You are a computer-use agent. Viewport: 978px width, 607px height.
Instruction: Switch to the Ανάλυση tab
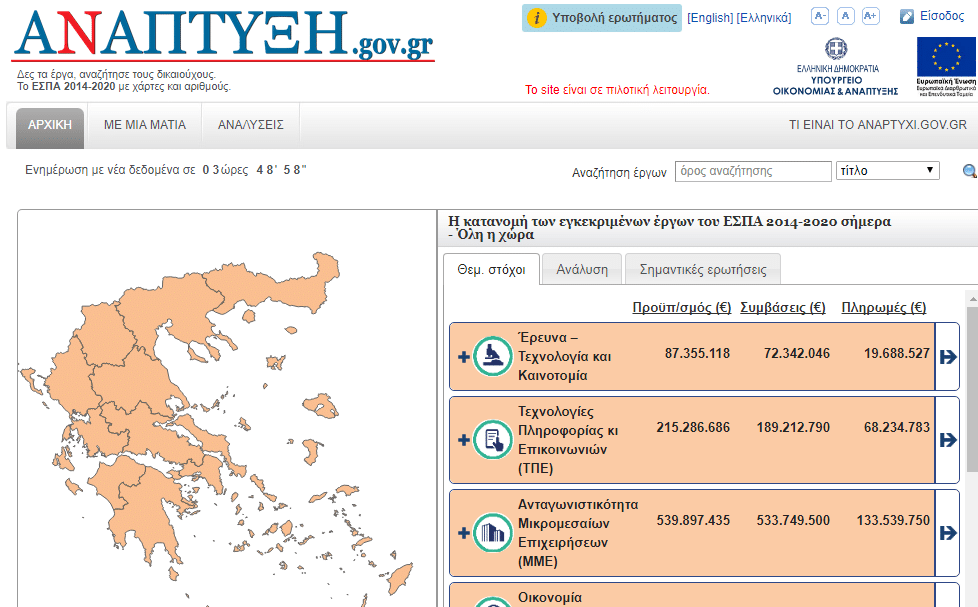(582, 270)
